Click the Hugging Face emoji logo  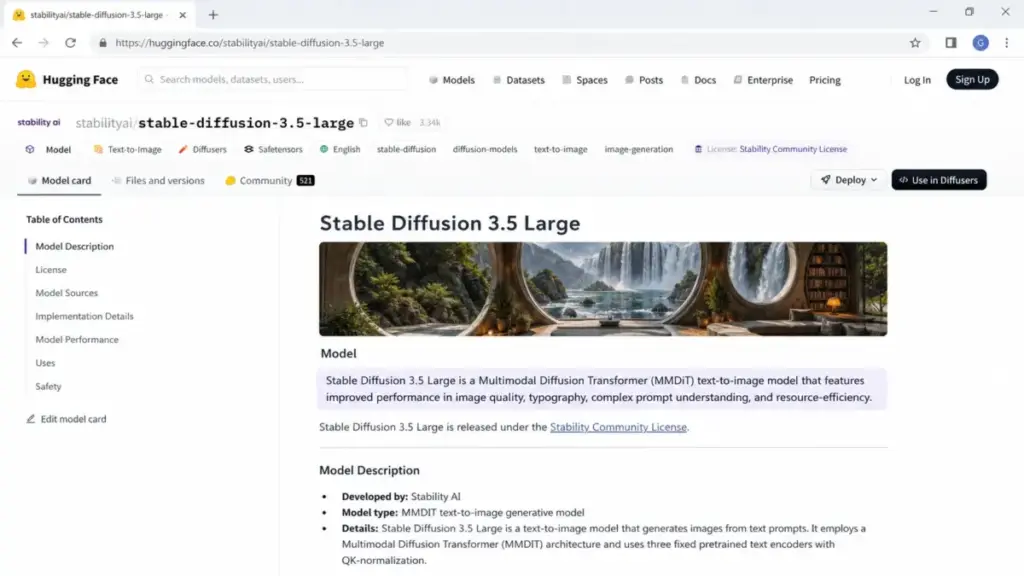(x=25, y=79)
